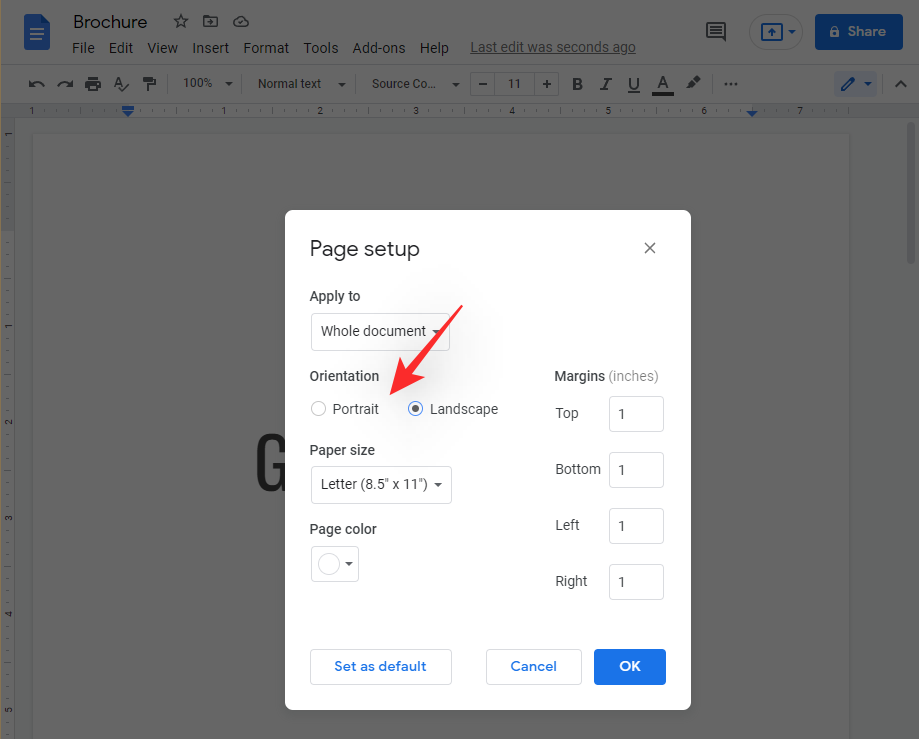Toggle bold text formatting
Screen dimensions: 919x739
[x=577, y=84]
